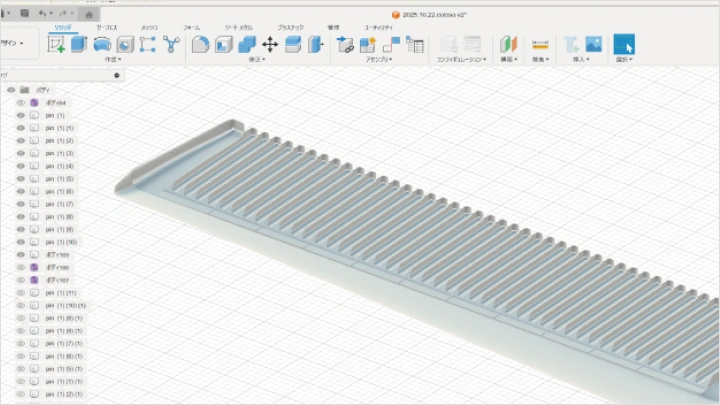Image resolution: width=720 pixels, height=405 pixels.
Task: Select the Joint tool icon
Action: (391, 45)
